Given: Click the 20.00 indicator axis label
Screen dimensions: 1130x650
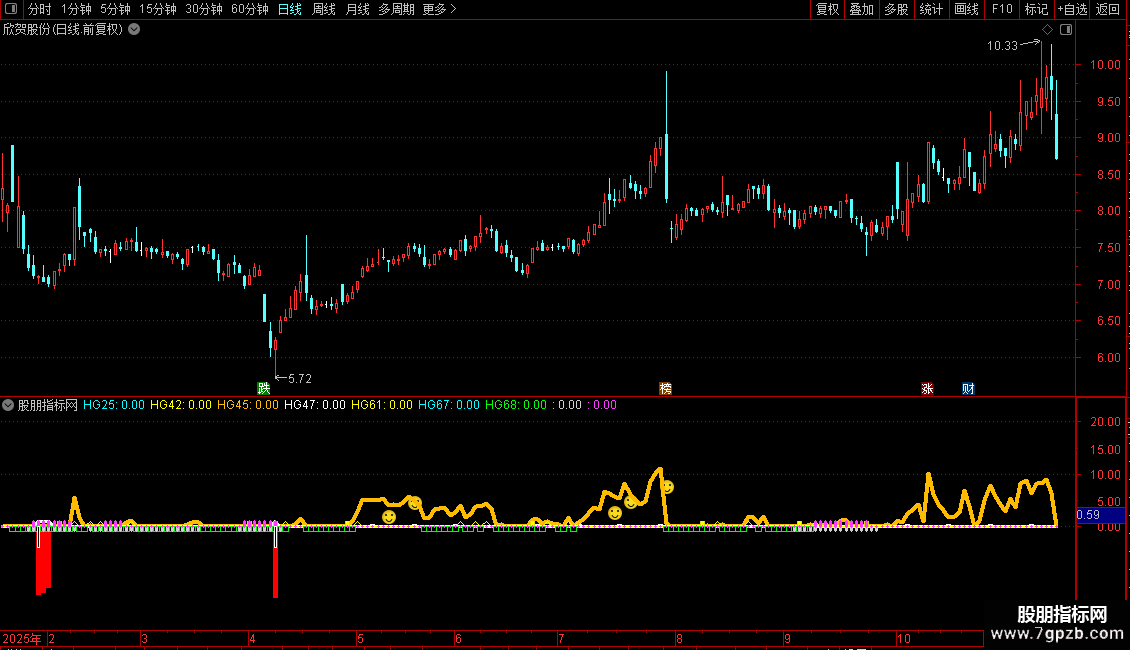Looking at the screenshot, I should pos(1105,422).
